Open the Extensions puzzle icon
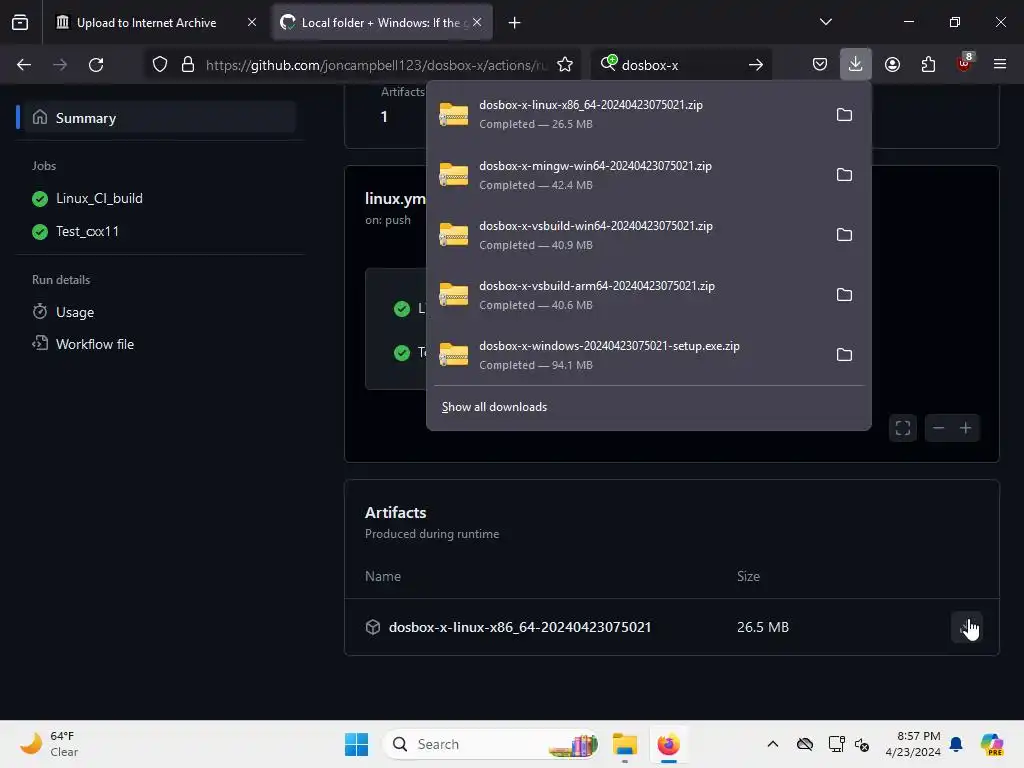 [x=928, y=64]
